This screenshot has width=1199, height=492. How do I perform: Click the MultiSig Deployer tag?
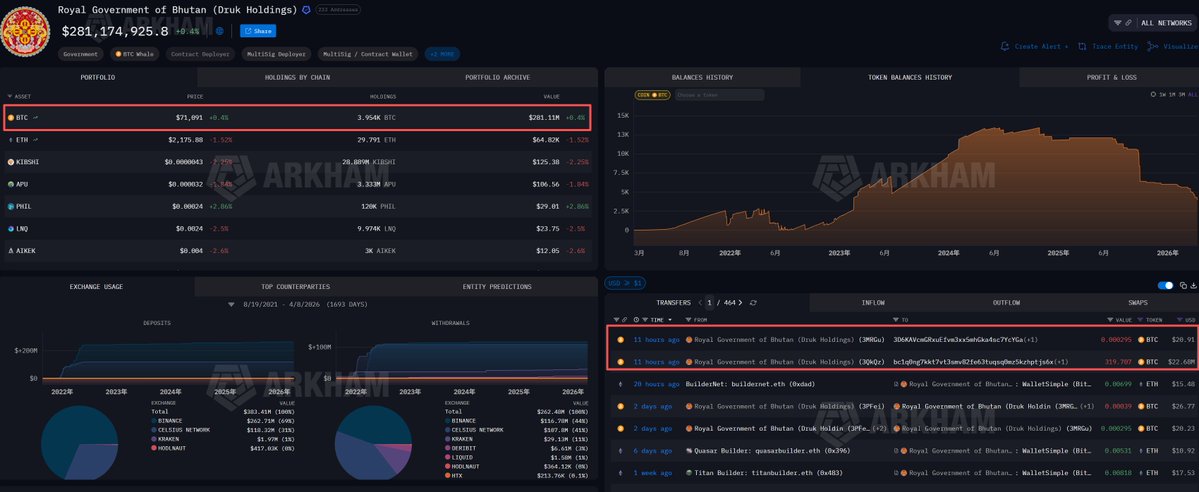276,54
